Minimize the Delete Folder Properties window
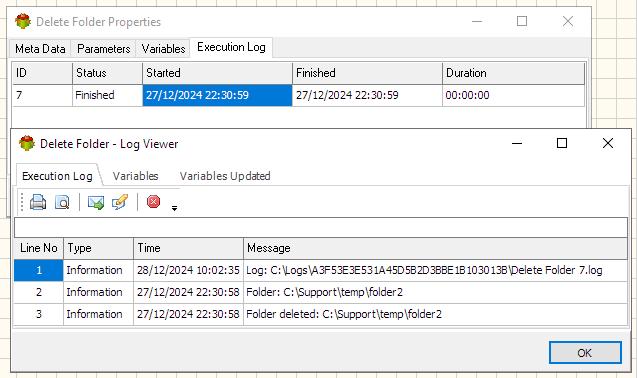The image size is (637, 378). [x=477, y=21]
